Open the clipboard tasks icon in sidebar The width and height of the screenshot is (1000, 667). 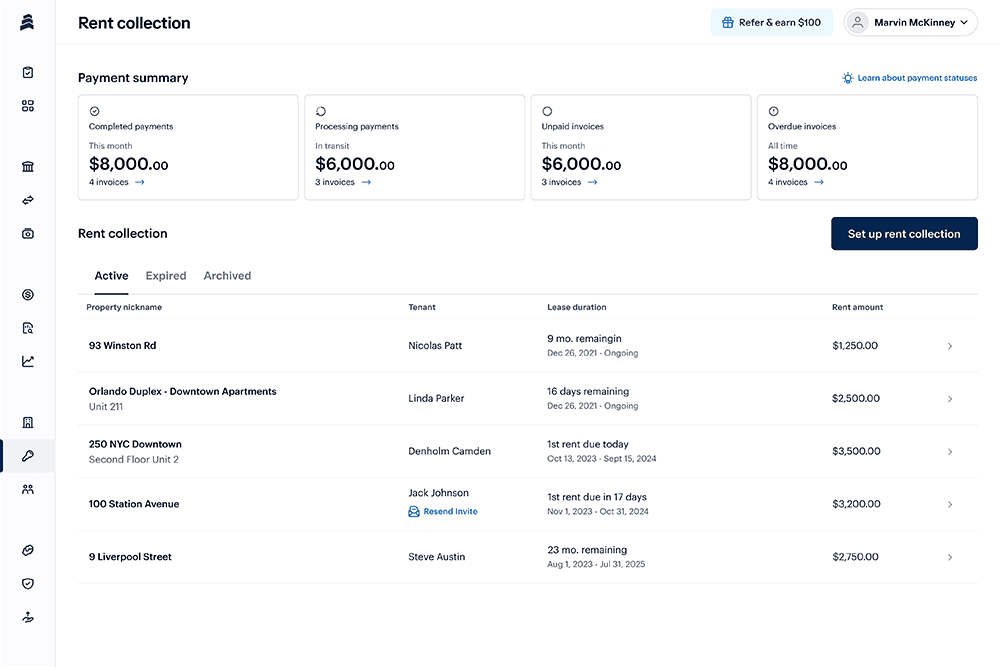[x=27, y=72]
